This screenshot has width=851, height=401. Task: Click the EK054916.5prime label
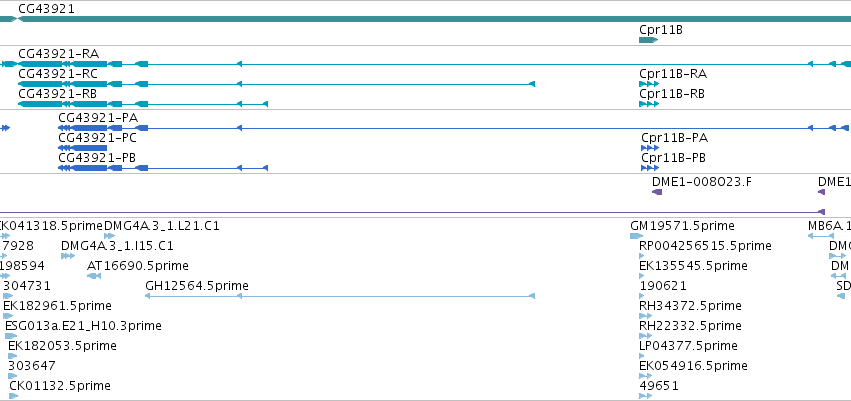point(694,366)
